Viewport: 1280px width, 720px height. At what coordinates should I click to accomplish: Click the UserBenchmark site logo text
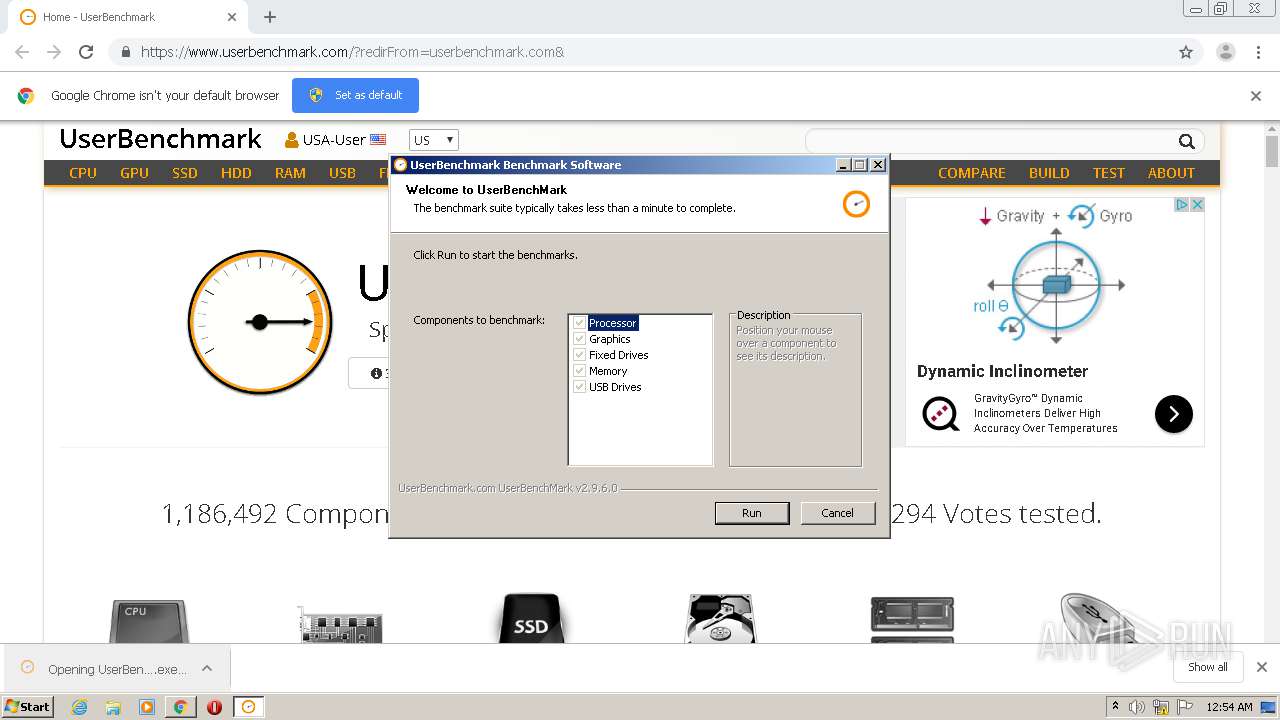click(160, 139)
